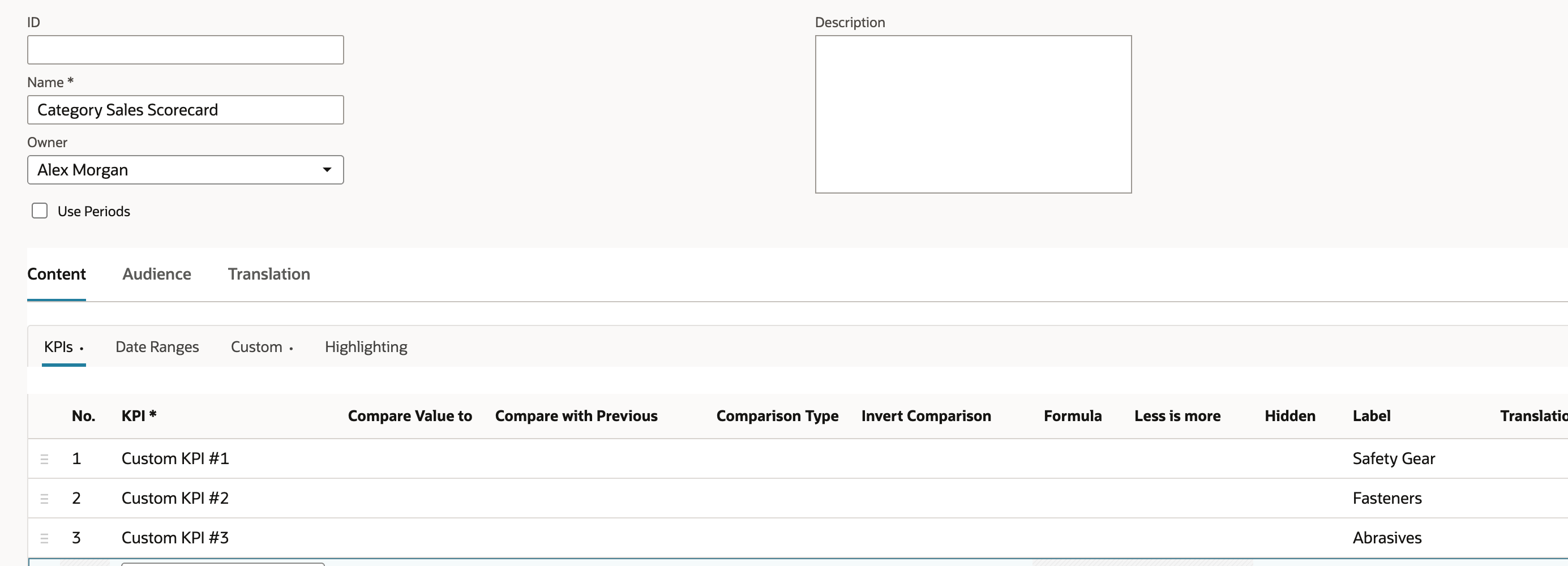
Task: Switch to the Date Ranges sub-tab
Action: [157, 347]
